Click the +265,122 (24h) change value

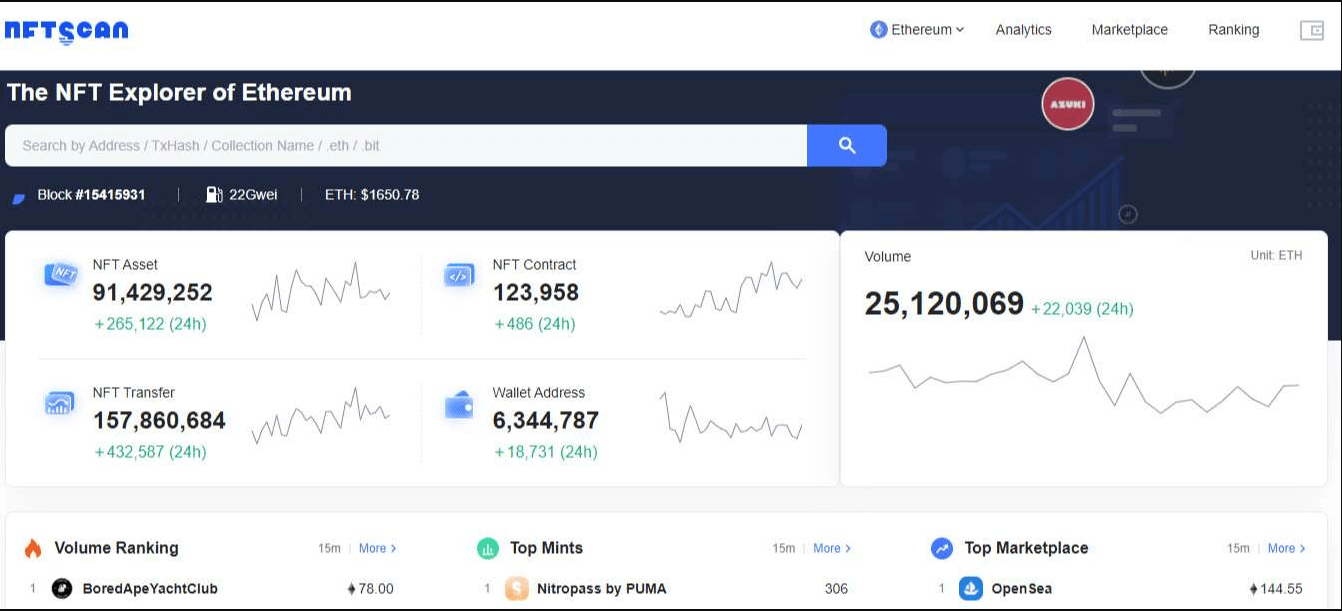tap(150, 324)
